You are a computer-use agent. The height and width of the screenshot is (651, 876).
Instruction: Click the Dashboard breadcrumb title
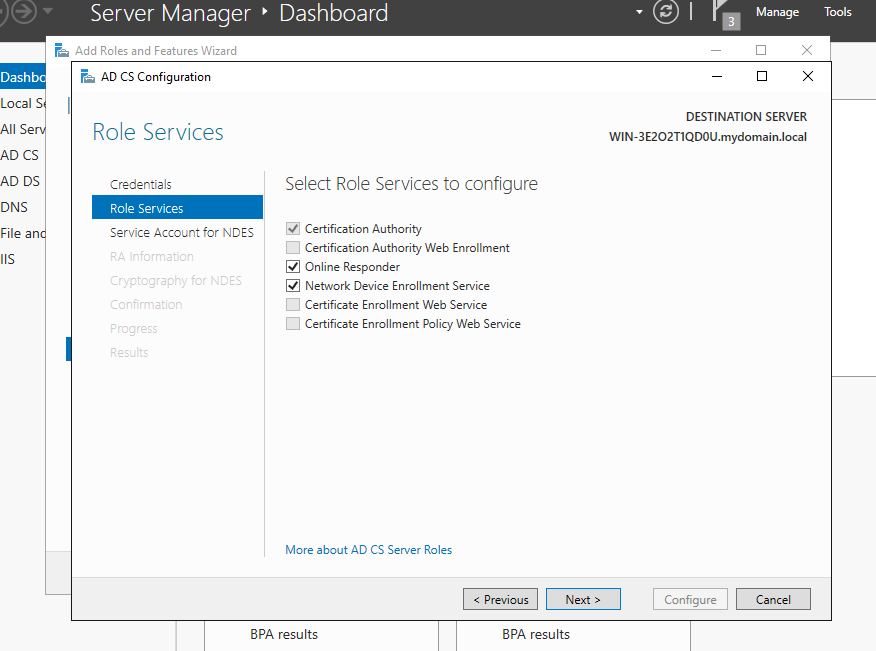[x=334, y=13]
